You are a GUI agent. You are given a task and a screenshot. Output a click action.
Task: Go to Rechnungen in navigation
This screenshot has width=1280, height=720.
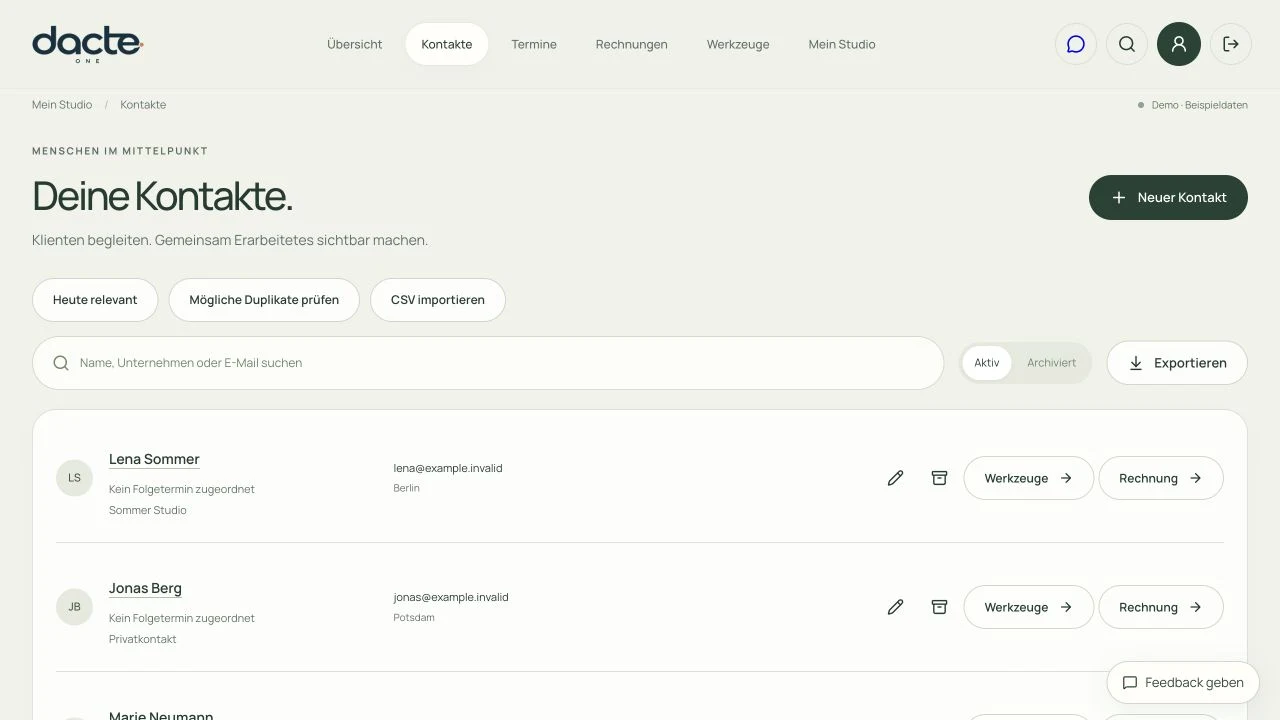pyautogui.click(x=632, y=44)
